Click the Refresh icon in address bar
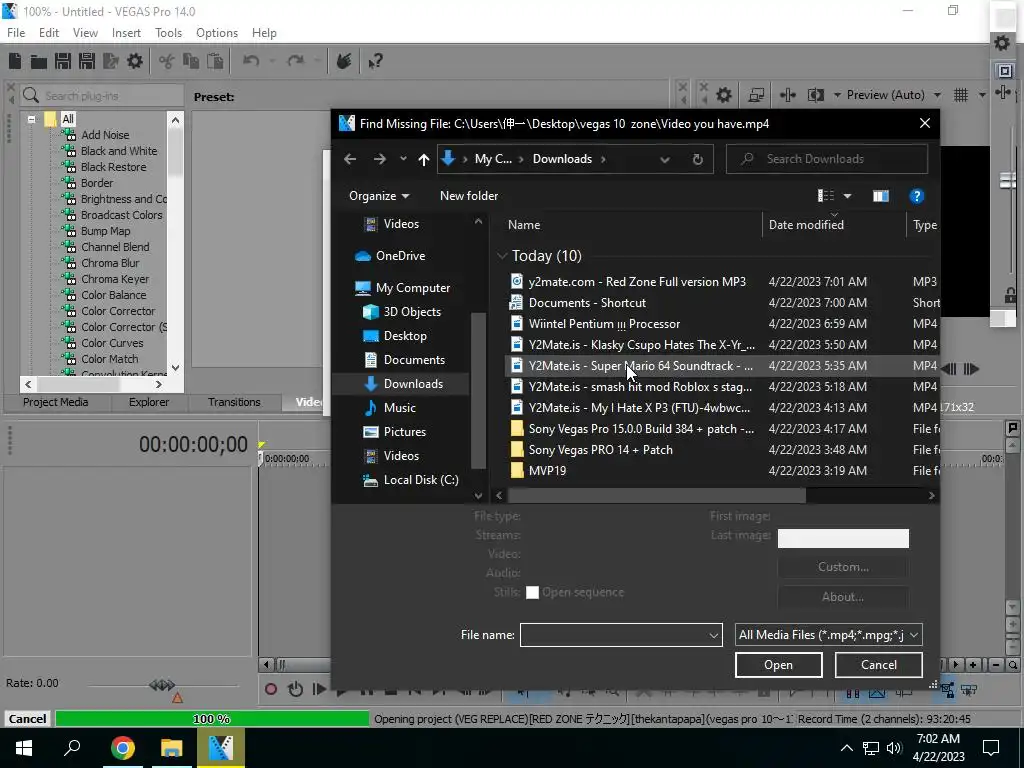1024x768 pixels. [697, 159]
